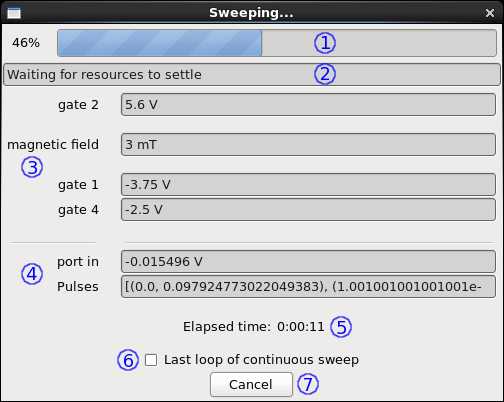
Task: Select the gate 1 value field
Action: point(308,184)
